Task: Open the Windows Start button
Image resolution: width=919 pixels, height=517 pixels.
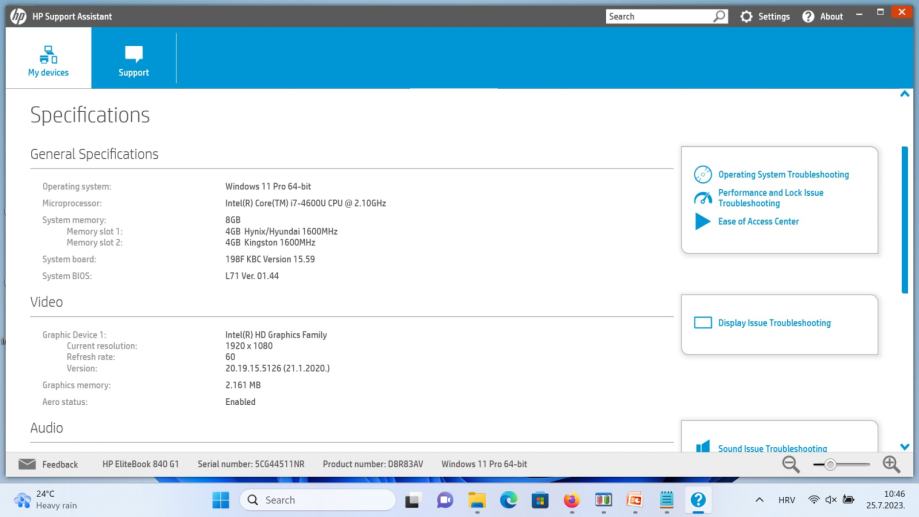Action: tap(221, 500)
